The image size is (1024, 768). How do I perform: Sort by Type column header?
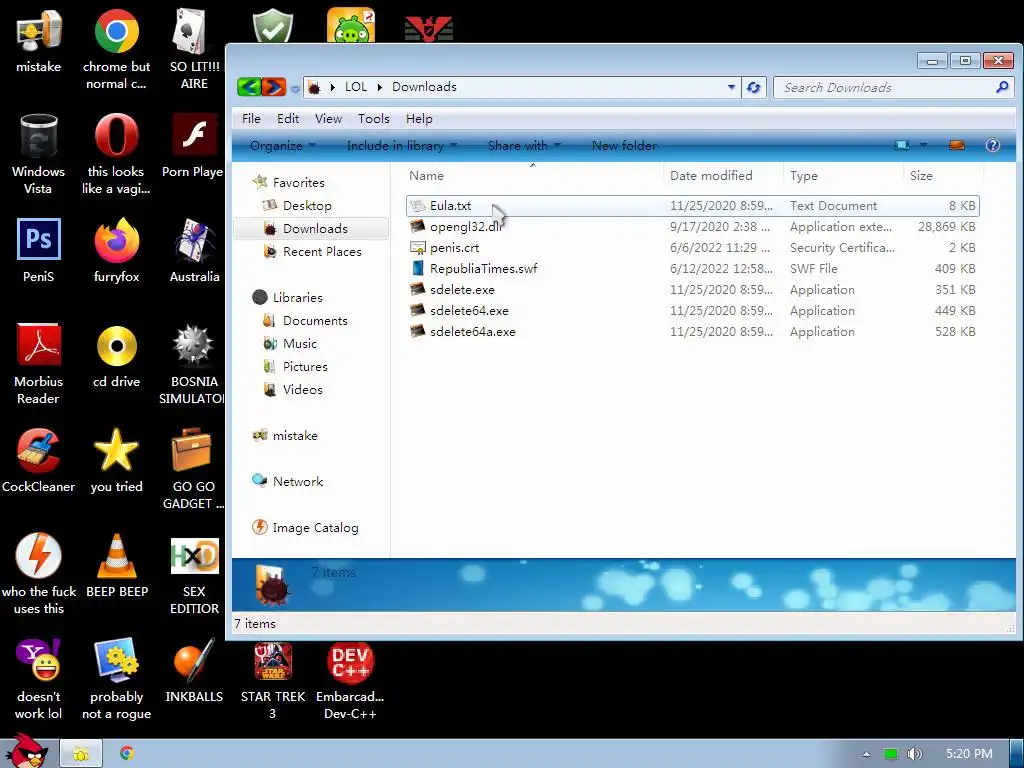coord(844,175)
